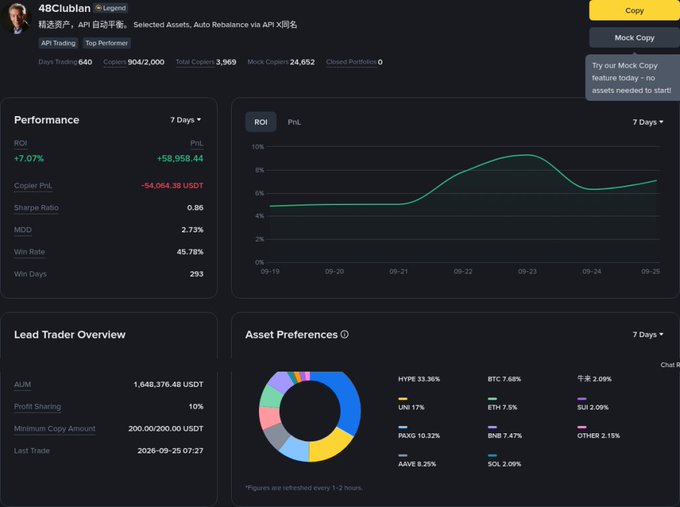Open chart 7 Days period dropdown

647,122
